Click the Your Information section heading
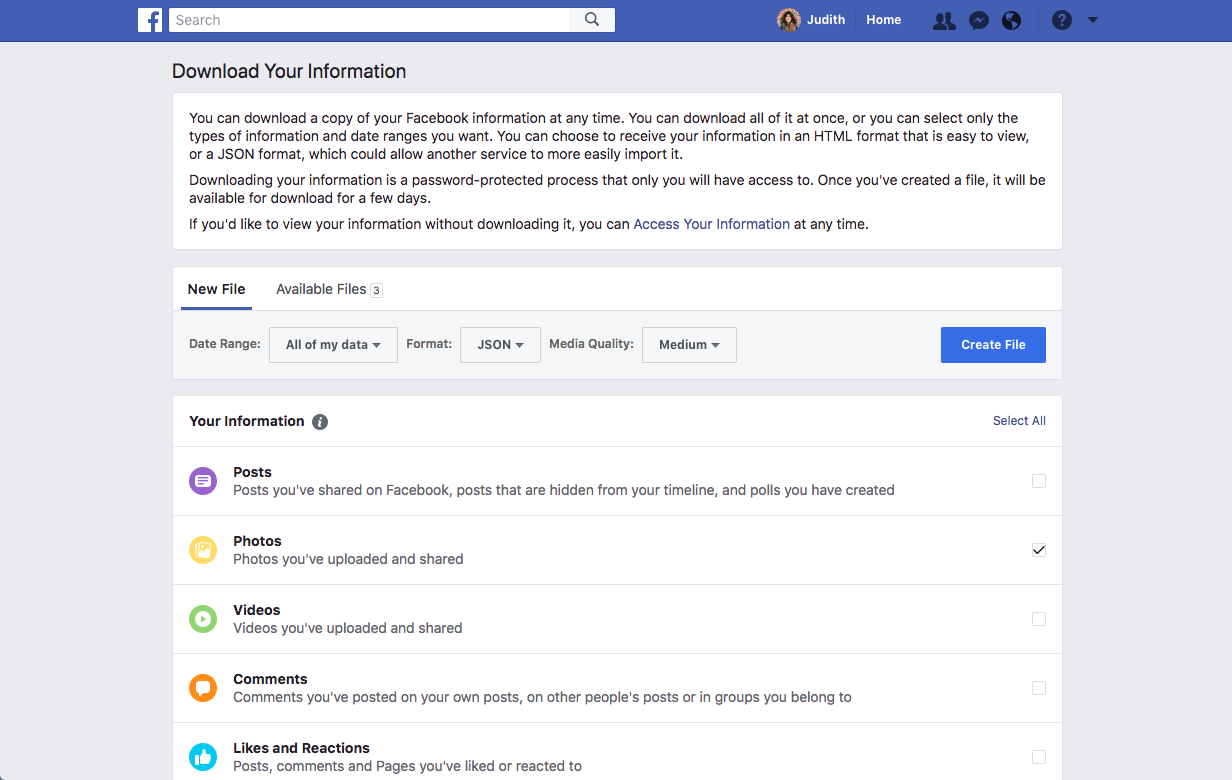 tap(247, 421)
